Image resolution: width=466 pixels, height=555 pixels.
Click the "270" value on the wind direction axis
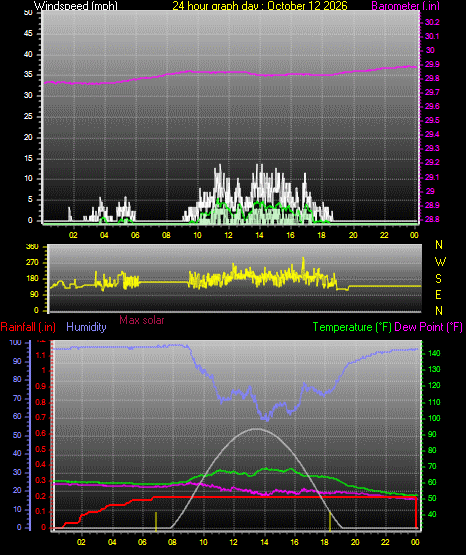click(32, 263)
